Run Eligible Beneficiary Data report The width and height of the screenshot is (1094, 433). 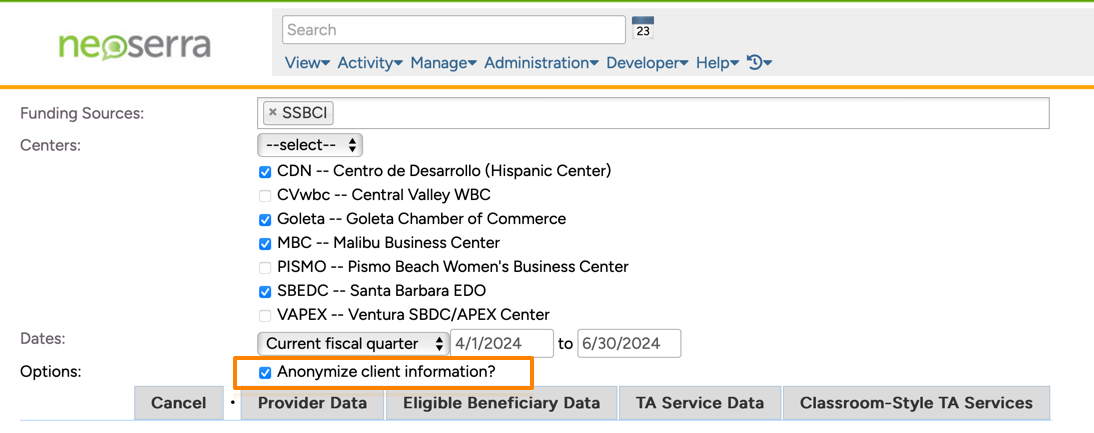click(x=501, y=403)
